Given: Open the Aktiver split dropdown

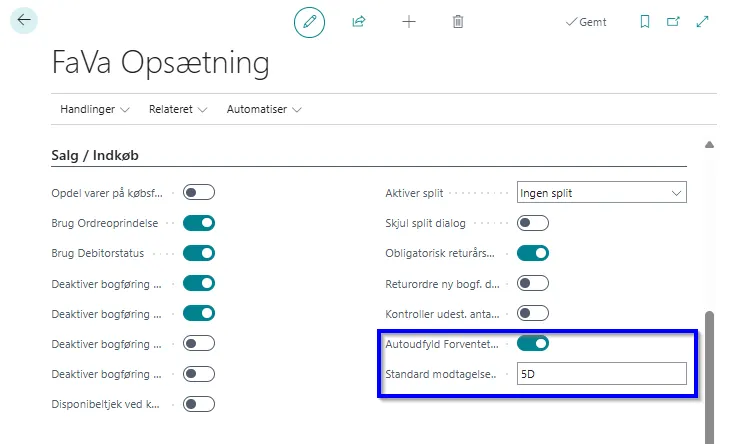Looking at the screenshot, I should click(602, 193).
